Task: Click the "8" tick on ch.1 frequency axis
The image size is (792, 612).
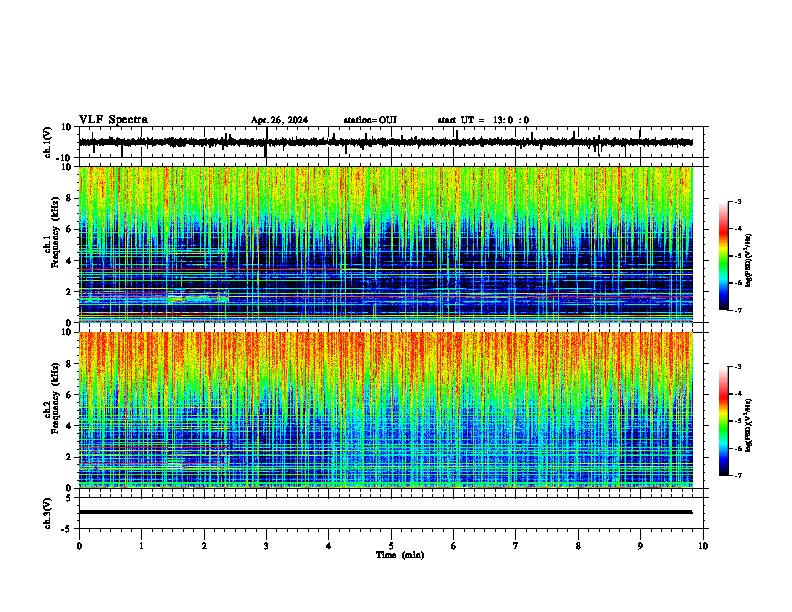Action: (x=71, y=198)
